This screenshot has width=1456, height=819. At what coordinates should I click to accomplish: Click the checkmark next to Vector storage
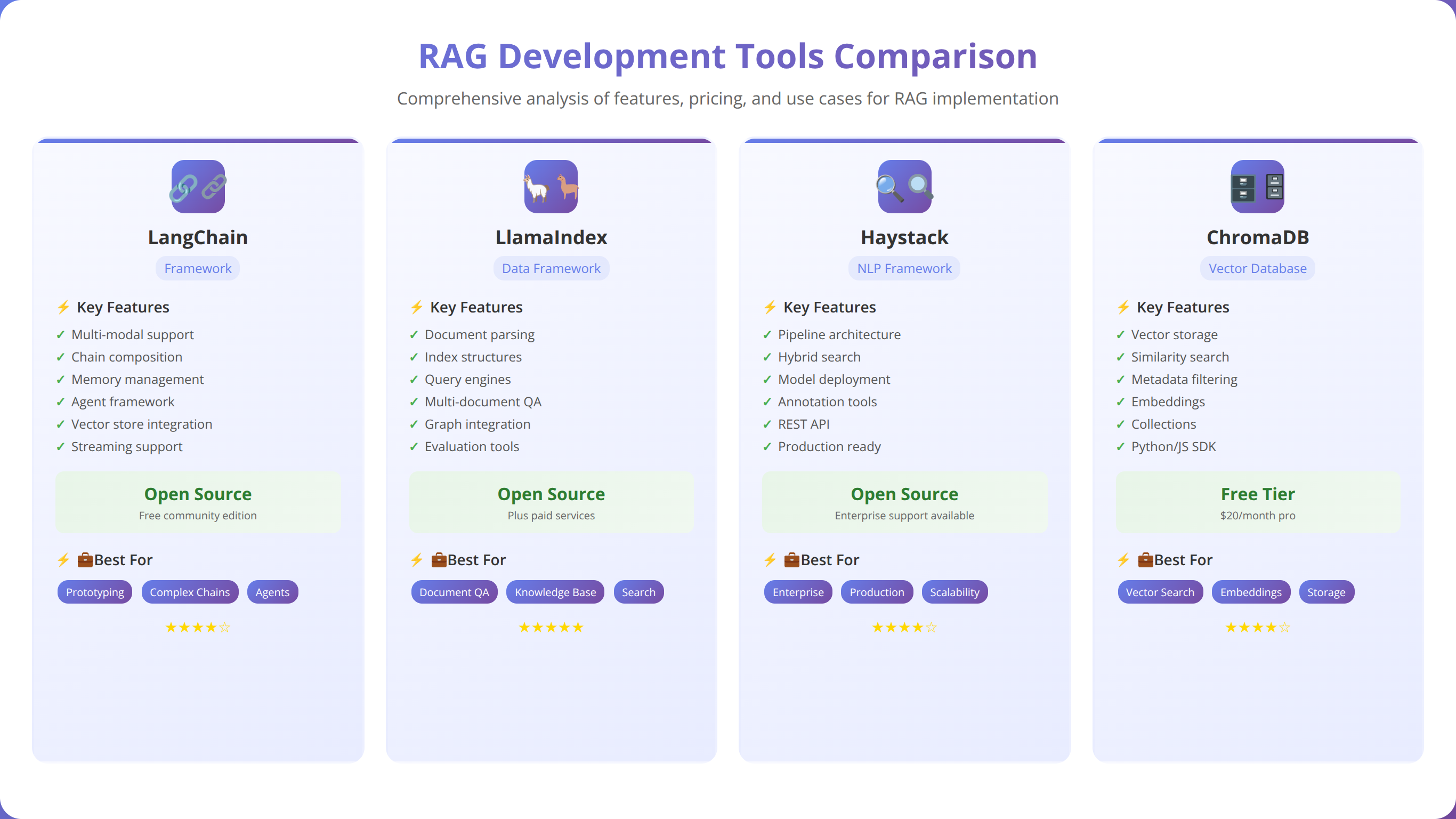[1120, 335]
